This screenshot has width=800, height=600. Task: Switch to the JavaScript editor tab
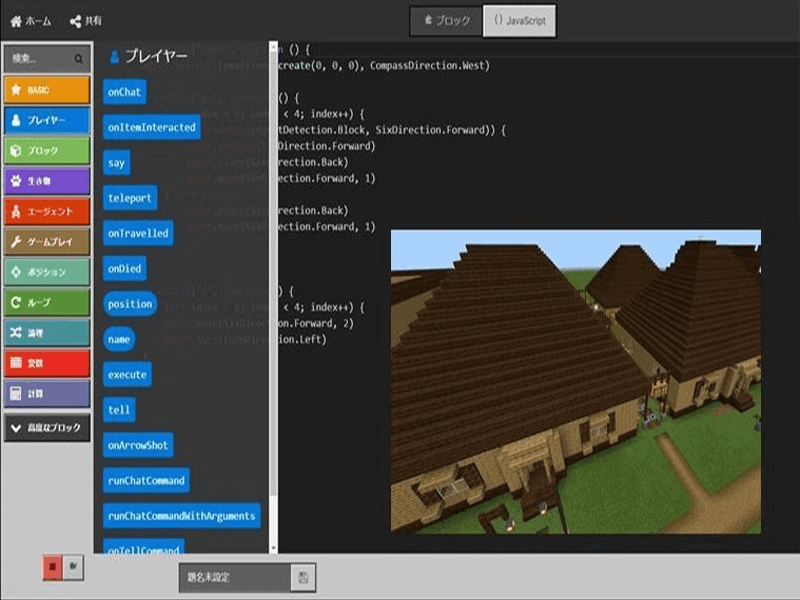(x=520, y=21)
